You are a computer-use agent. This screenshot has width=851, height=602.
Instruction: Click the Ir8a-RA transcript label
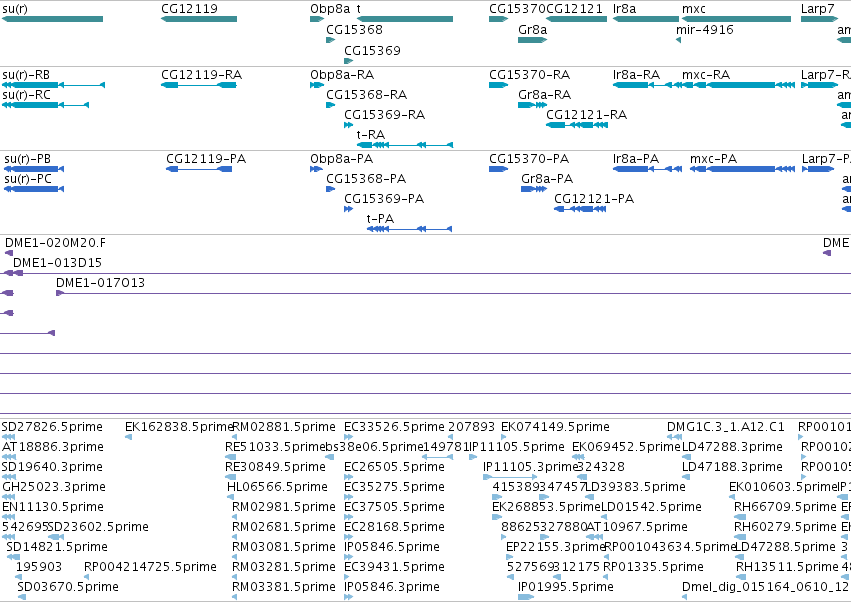(636, 74)
